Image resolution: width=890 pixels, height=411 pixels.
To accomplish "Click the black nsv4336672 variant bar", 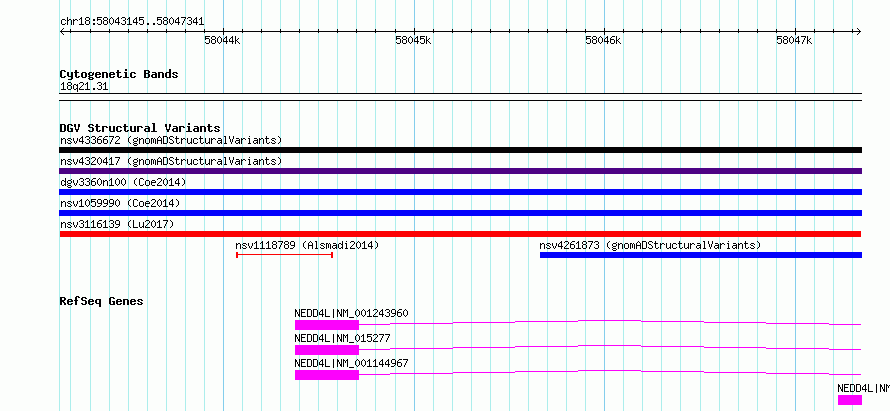I will coord(460,150).
